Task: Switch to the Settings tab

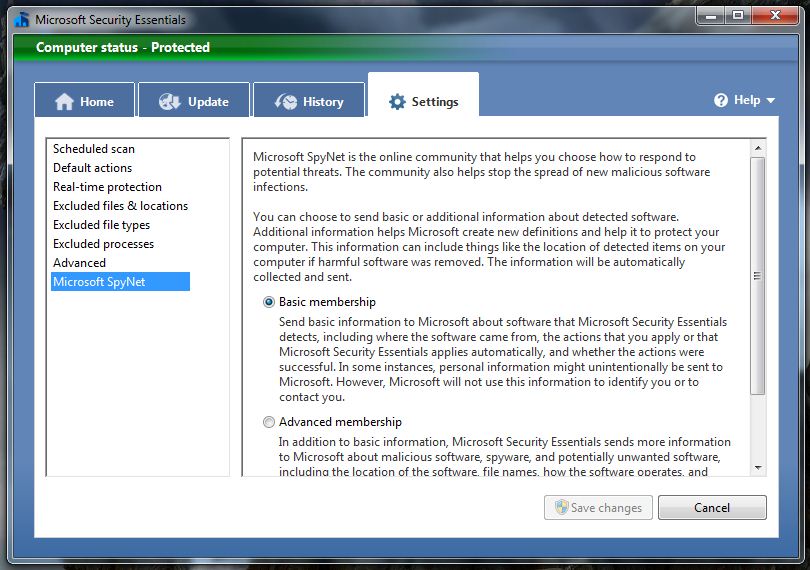Action: click(x=424, y=95)
